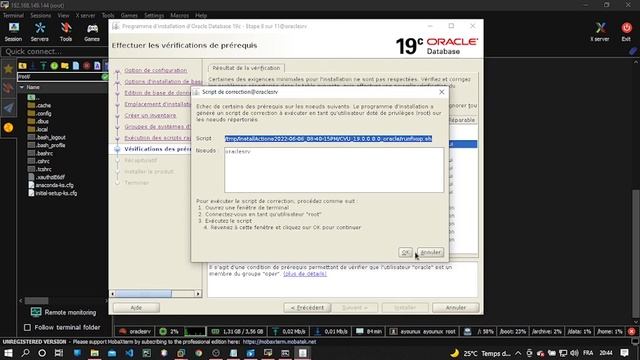The width and height of the screenshot is (640, 360).
Task: Open the Macros menu
Action: point(180,15)
